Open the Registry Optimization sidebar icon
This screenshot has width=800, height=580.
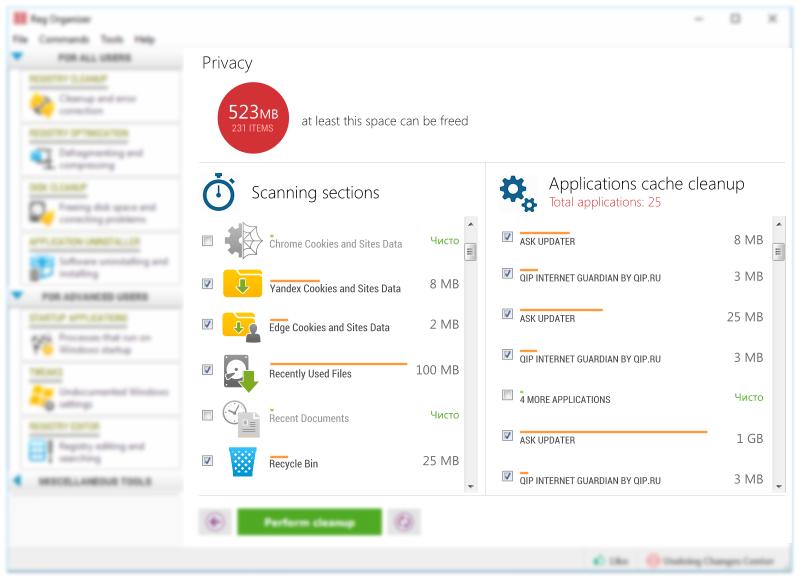pyautogui.click(x=42, y=159)
